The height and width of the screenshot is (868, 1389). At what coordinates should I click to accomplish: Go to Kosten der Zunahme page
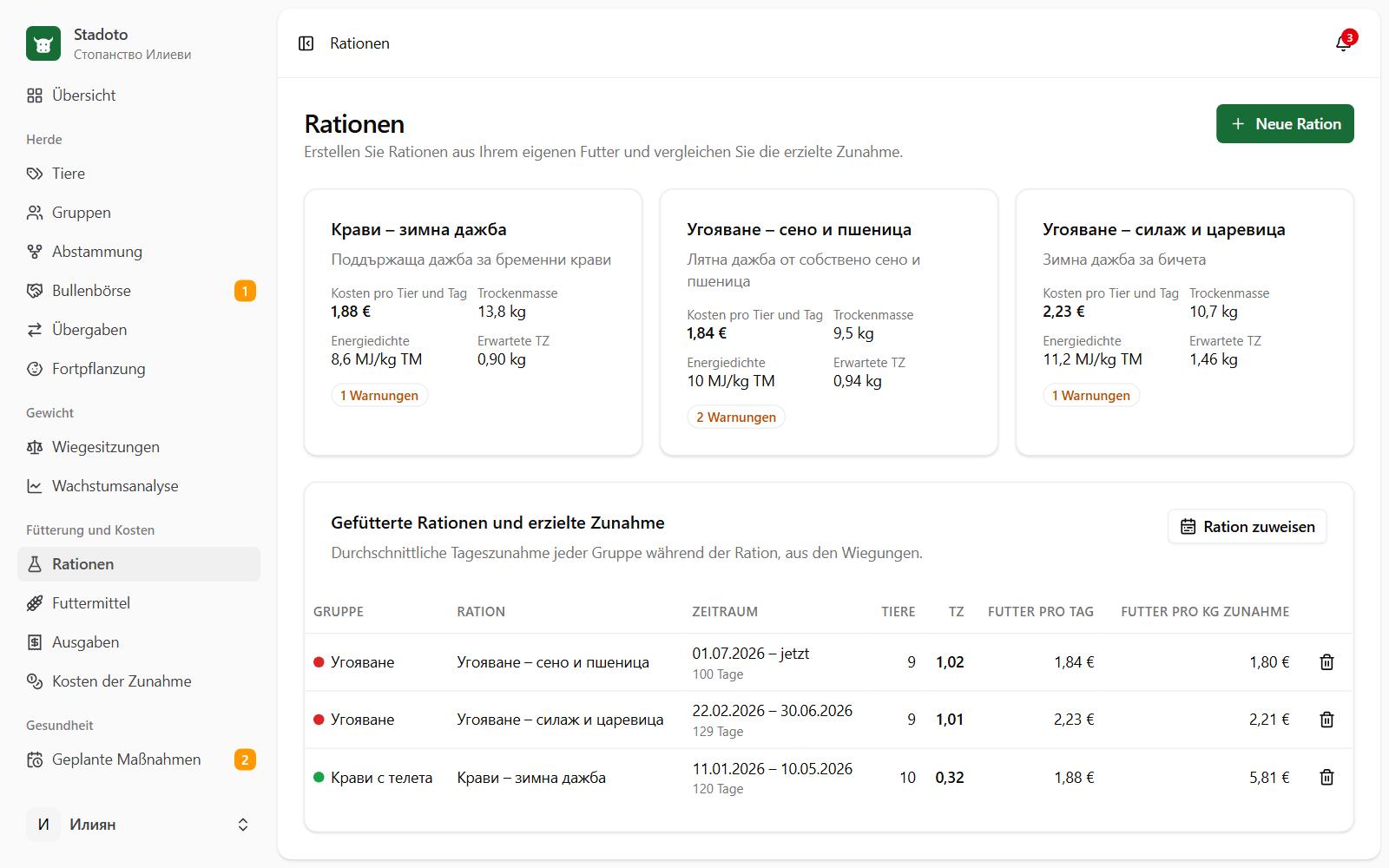coord(139,681)
